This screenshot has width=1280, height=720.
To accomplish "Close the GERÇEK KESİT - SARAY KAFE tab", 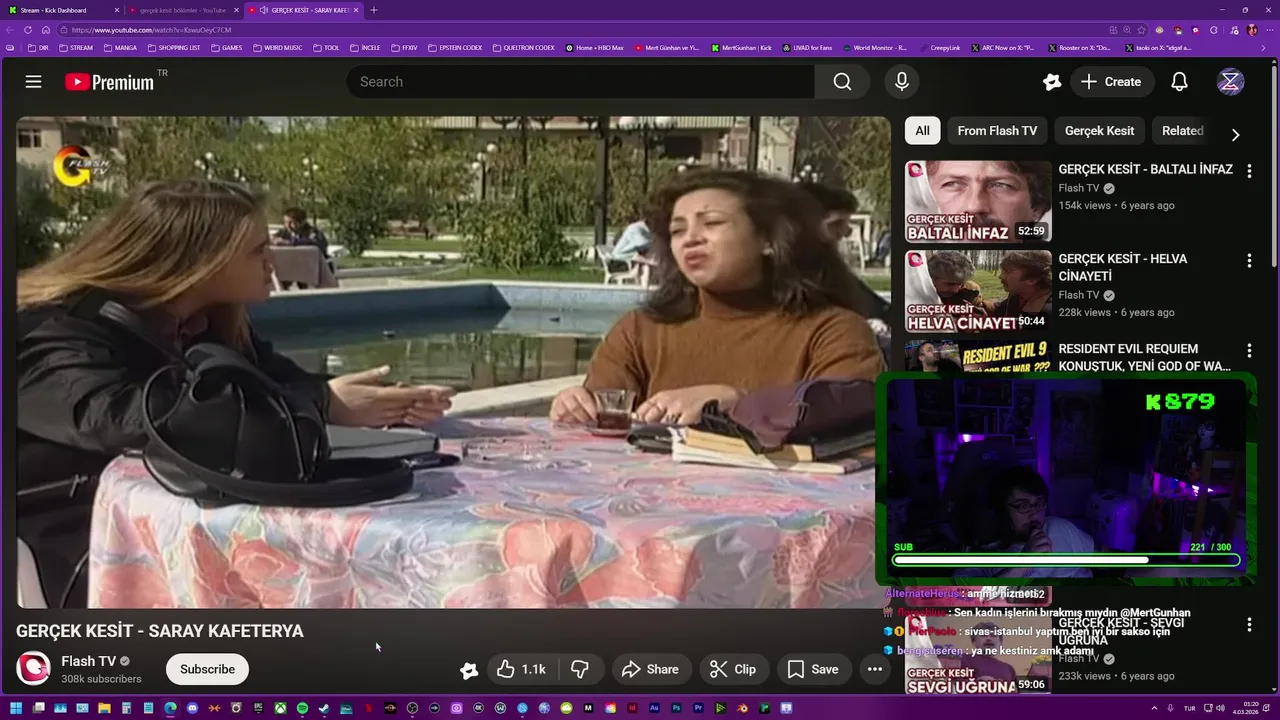I will 356,10.
